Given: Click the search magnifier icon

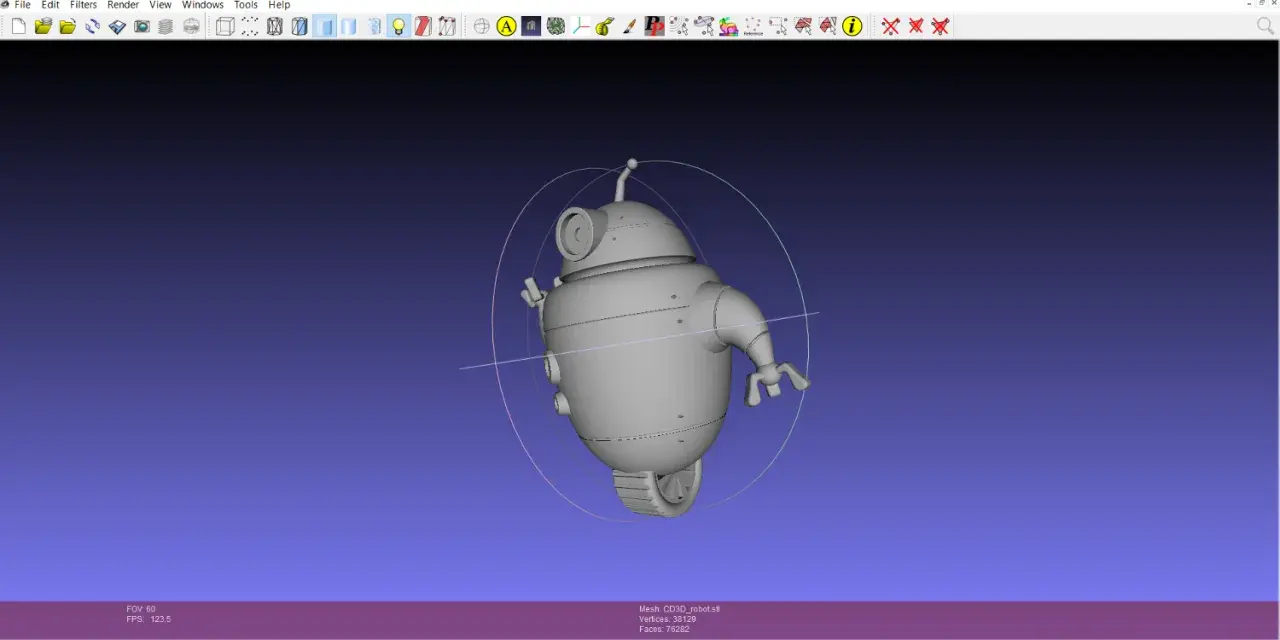Looking at the screenshot, I should [1265, 26].
